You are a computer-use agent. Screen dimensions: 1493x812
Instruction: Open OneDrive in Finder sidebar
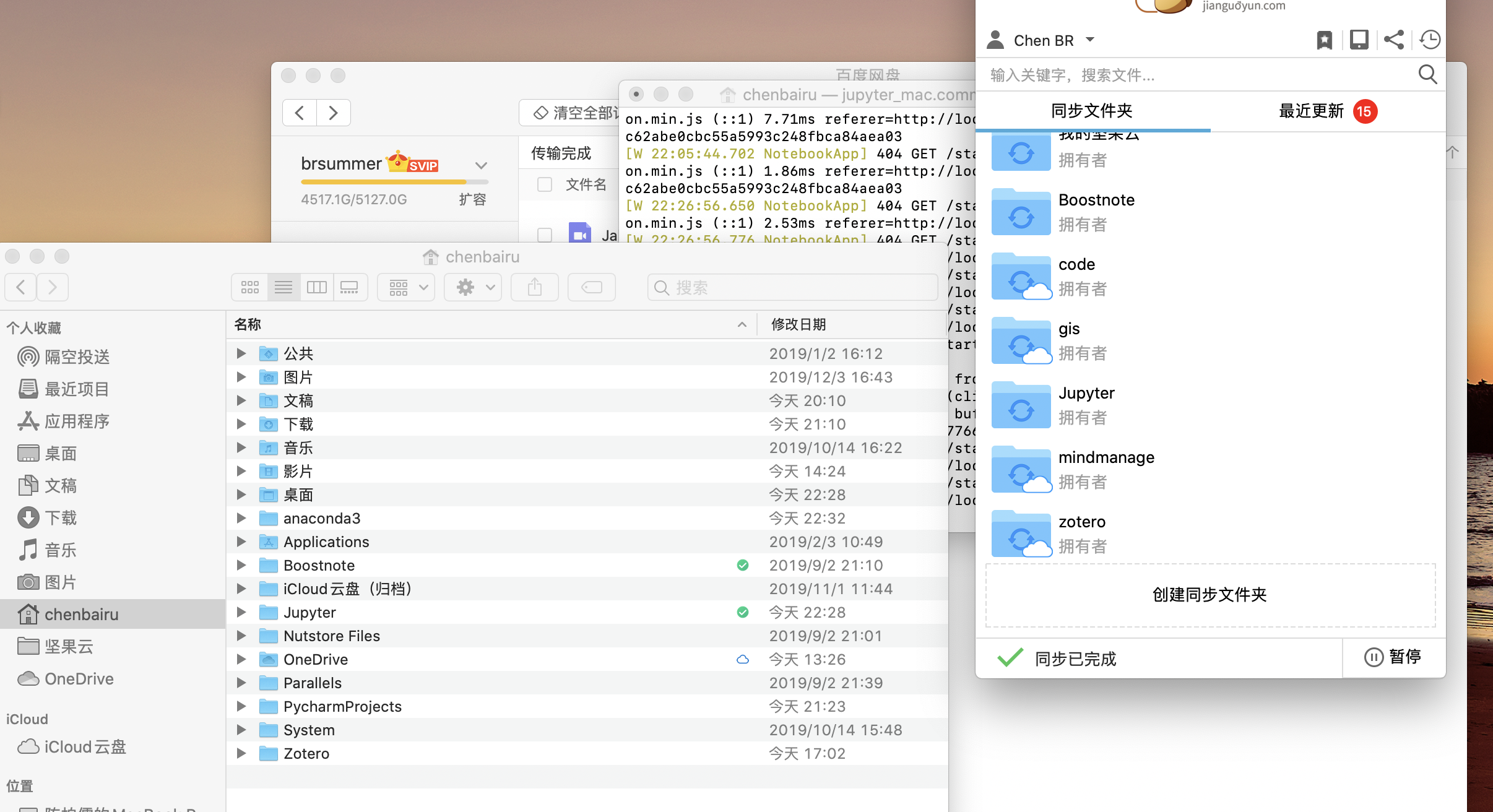point(66,679)
